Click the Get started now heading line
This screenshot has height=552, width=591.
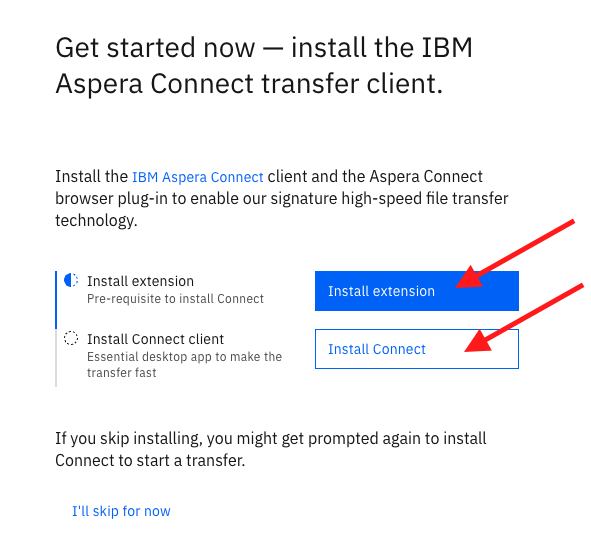coord(264,47)
